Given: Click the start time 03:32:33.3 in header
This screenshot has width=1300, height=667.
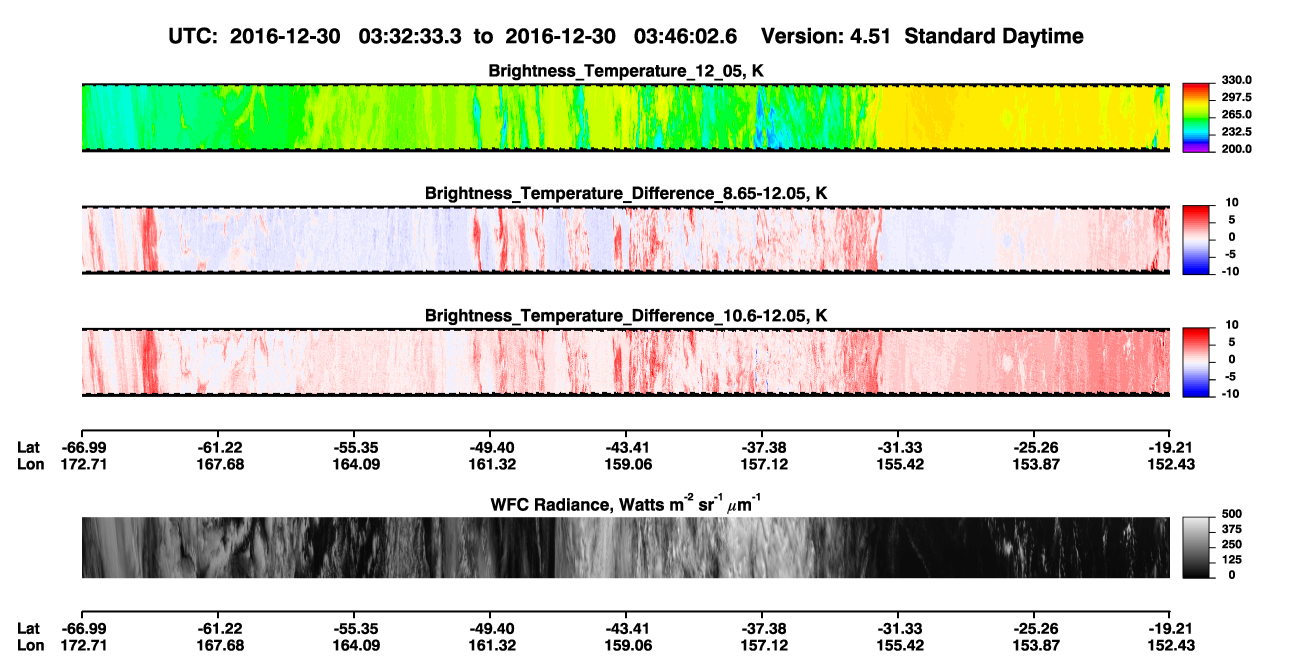Looking at the screenshot, I should click(409, 36).
